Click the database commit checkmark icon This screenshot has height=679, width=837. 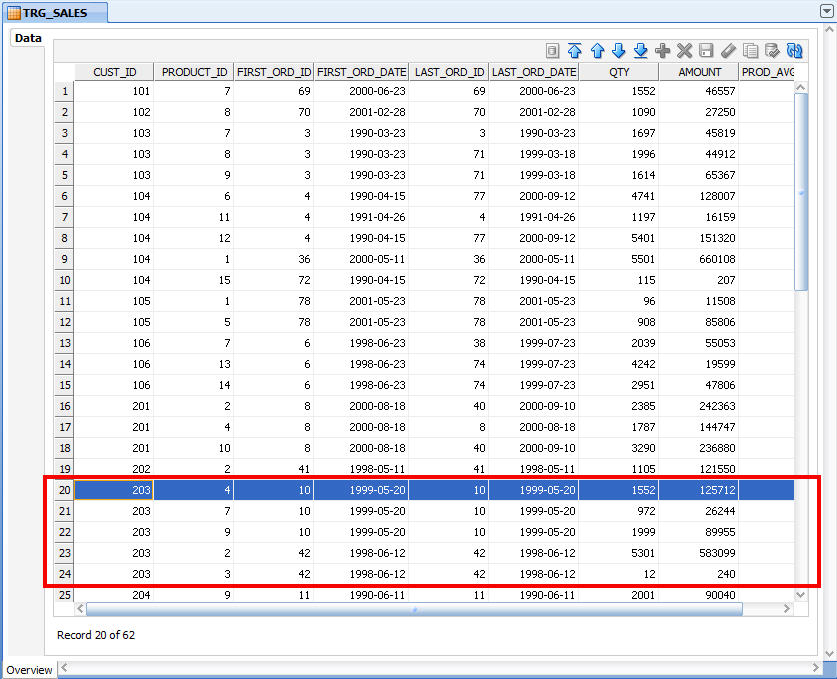(x=772, y=51)
